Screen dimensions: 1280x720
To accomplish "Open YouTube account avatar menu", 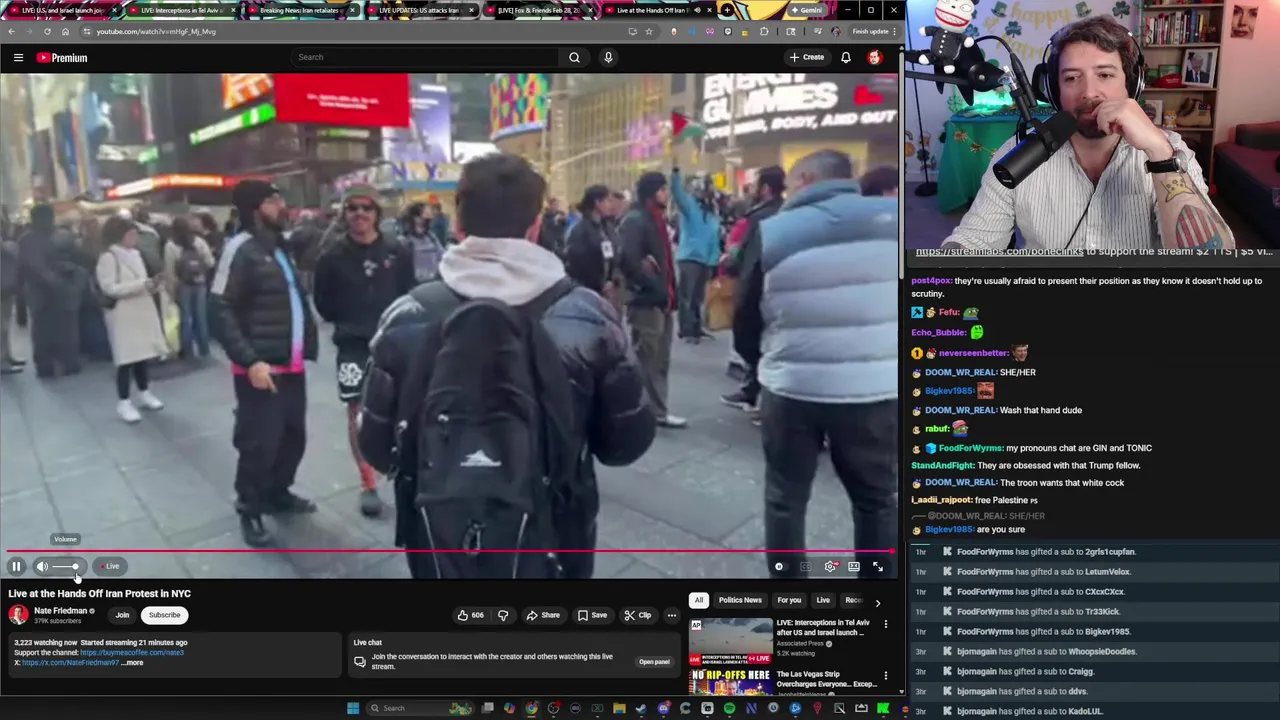I will coord(875,57).
